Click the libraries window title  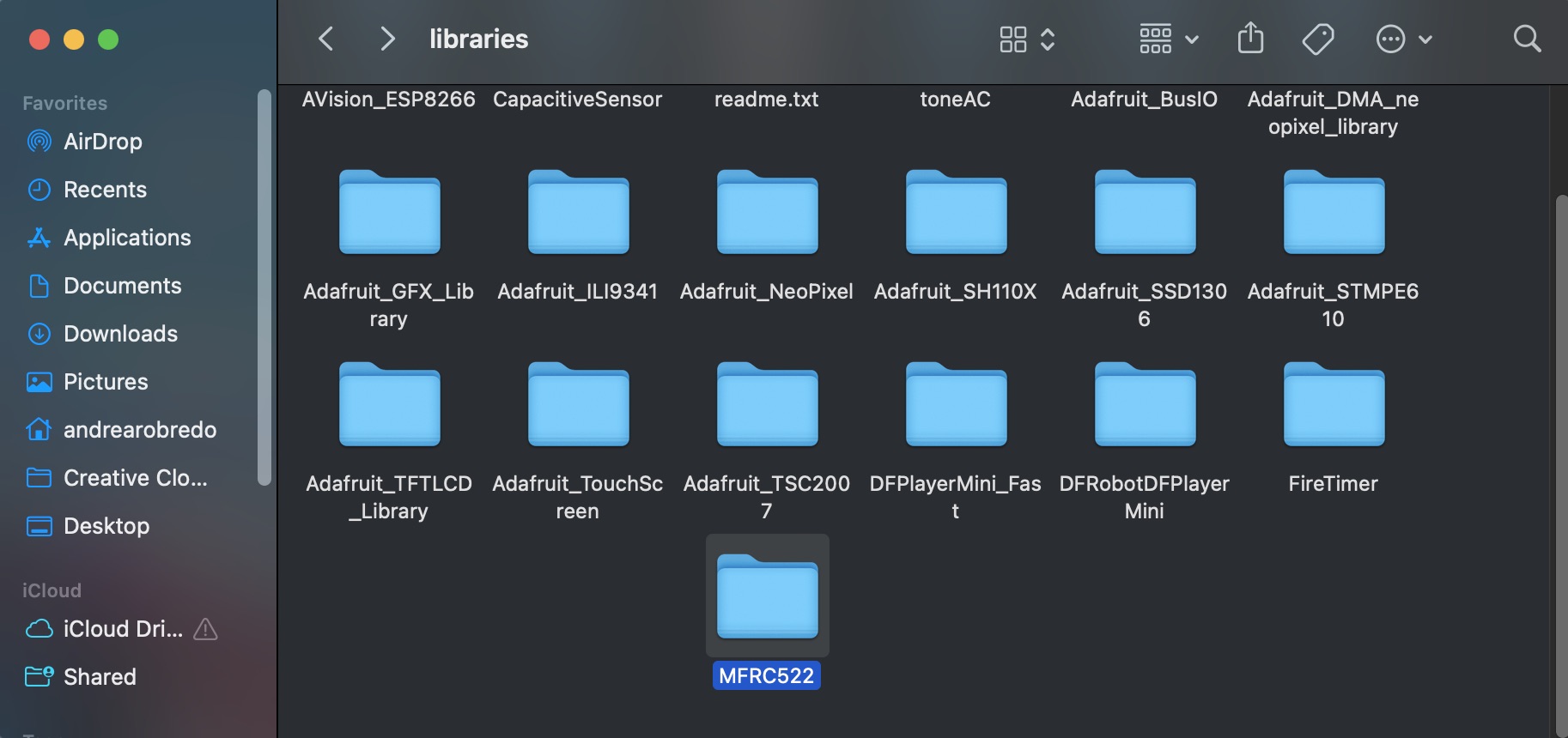pyautogui.click(x=479, y=39)
